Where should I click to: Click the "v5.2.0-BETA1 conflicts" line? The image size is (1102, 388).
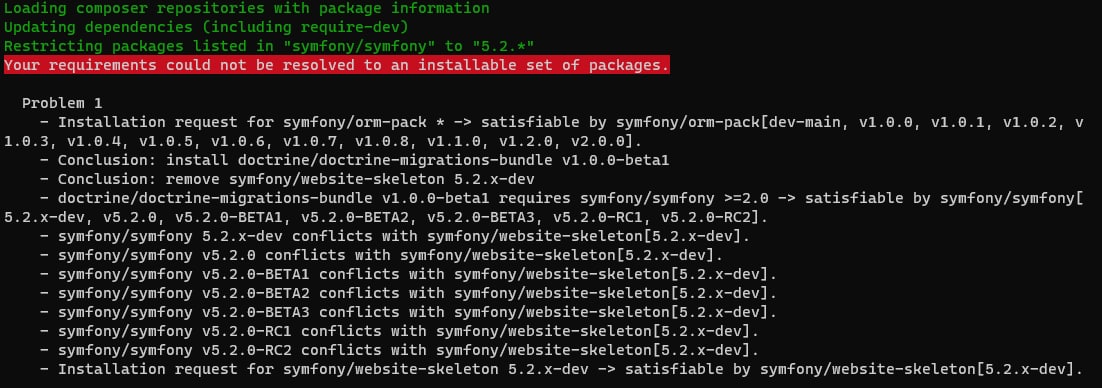click(408, 274)
